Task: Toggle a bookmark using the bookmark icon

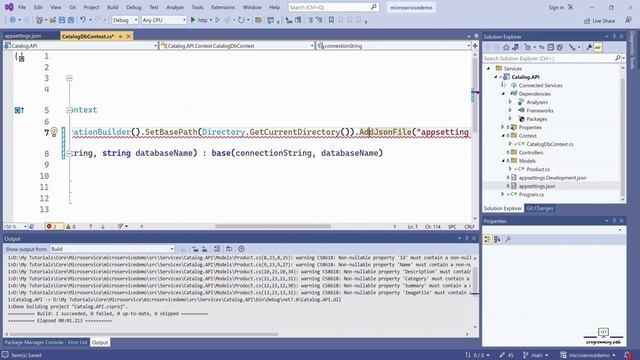Action: pyautogui.click(x=331, y=20)
